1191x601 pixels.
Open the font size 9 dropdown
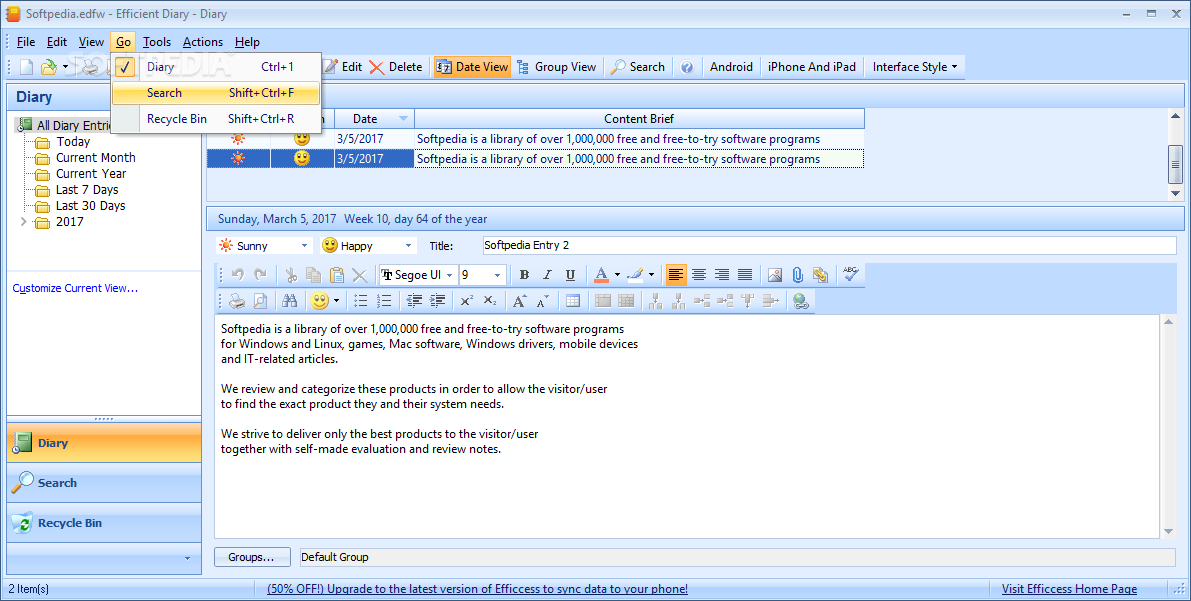pyautogui.click(x=498, y=275)
